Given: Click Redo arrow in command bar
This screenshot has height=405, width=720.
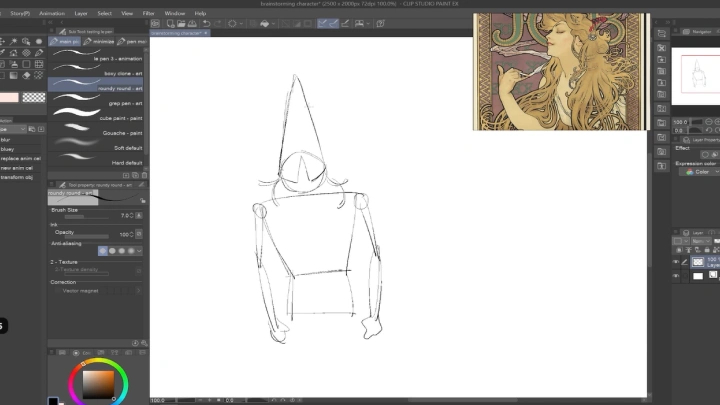Looking at the screenshot, I should coord(218,23).
